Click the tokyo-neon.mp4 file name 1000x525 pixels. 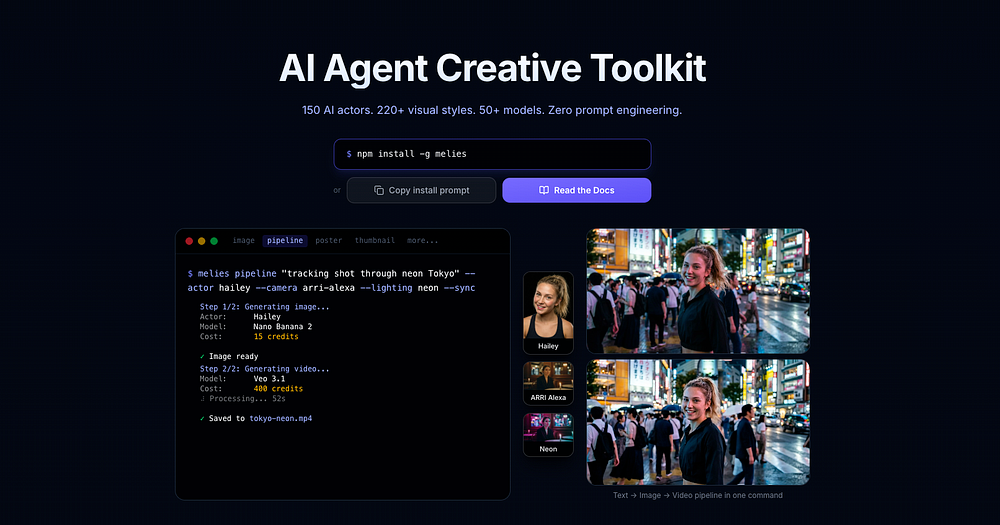click(x=281, y=418)
